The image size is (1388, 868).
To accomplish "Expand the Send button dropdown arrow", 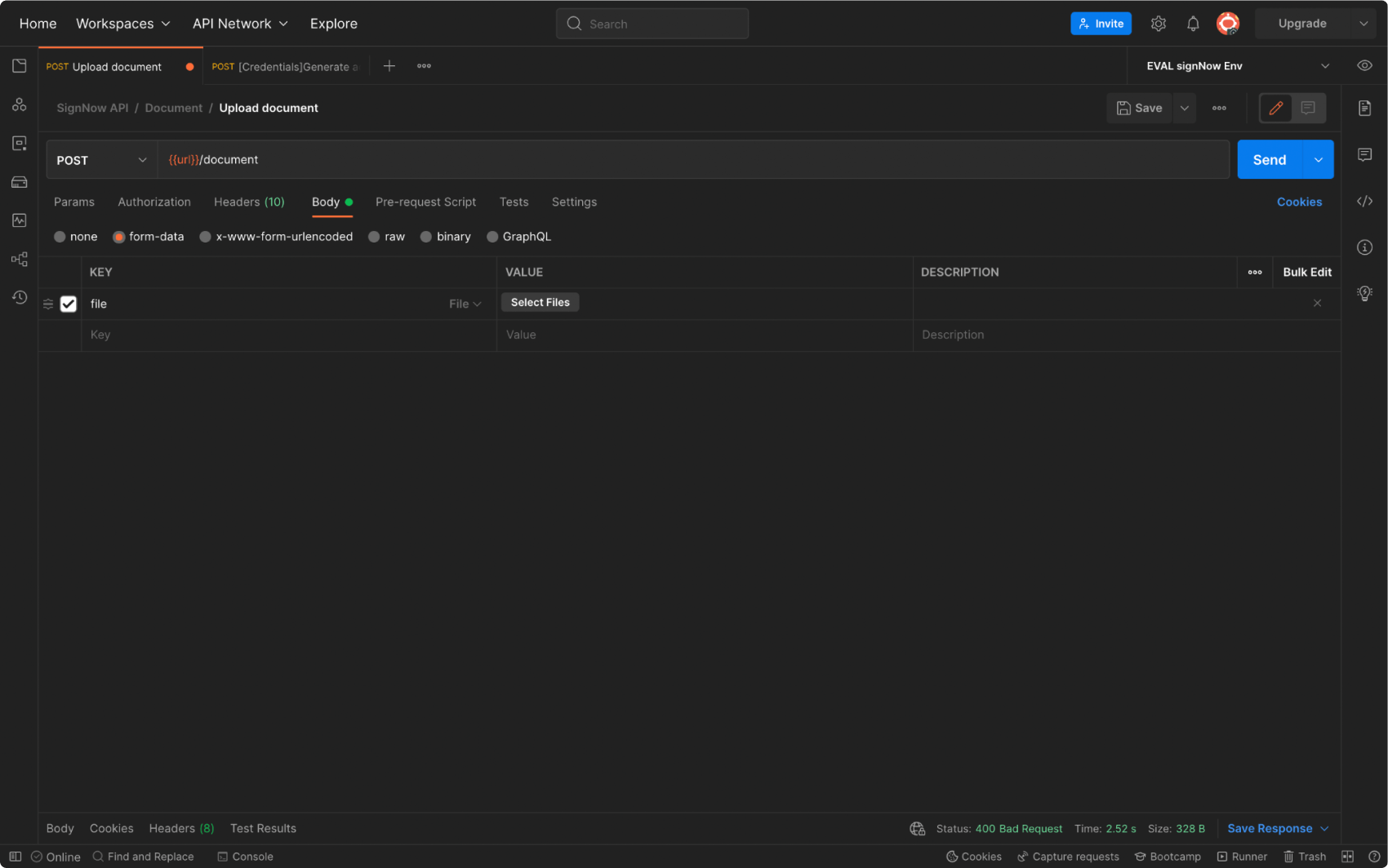I will click(x=1317, y=159).
